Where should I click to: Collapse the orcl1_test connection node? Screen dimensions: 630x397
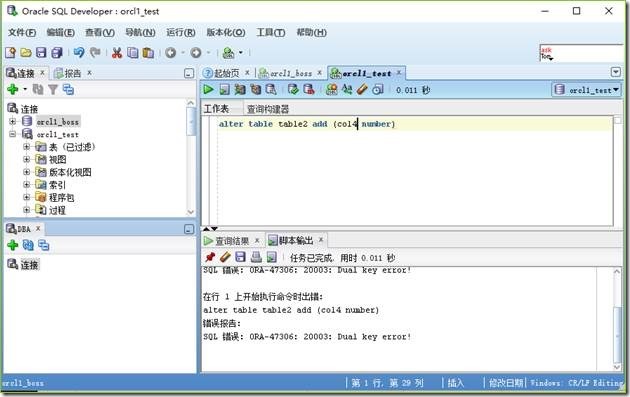click(12, 134)
